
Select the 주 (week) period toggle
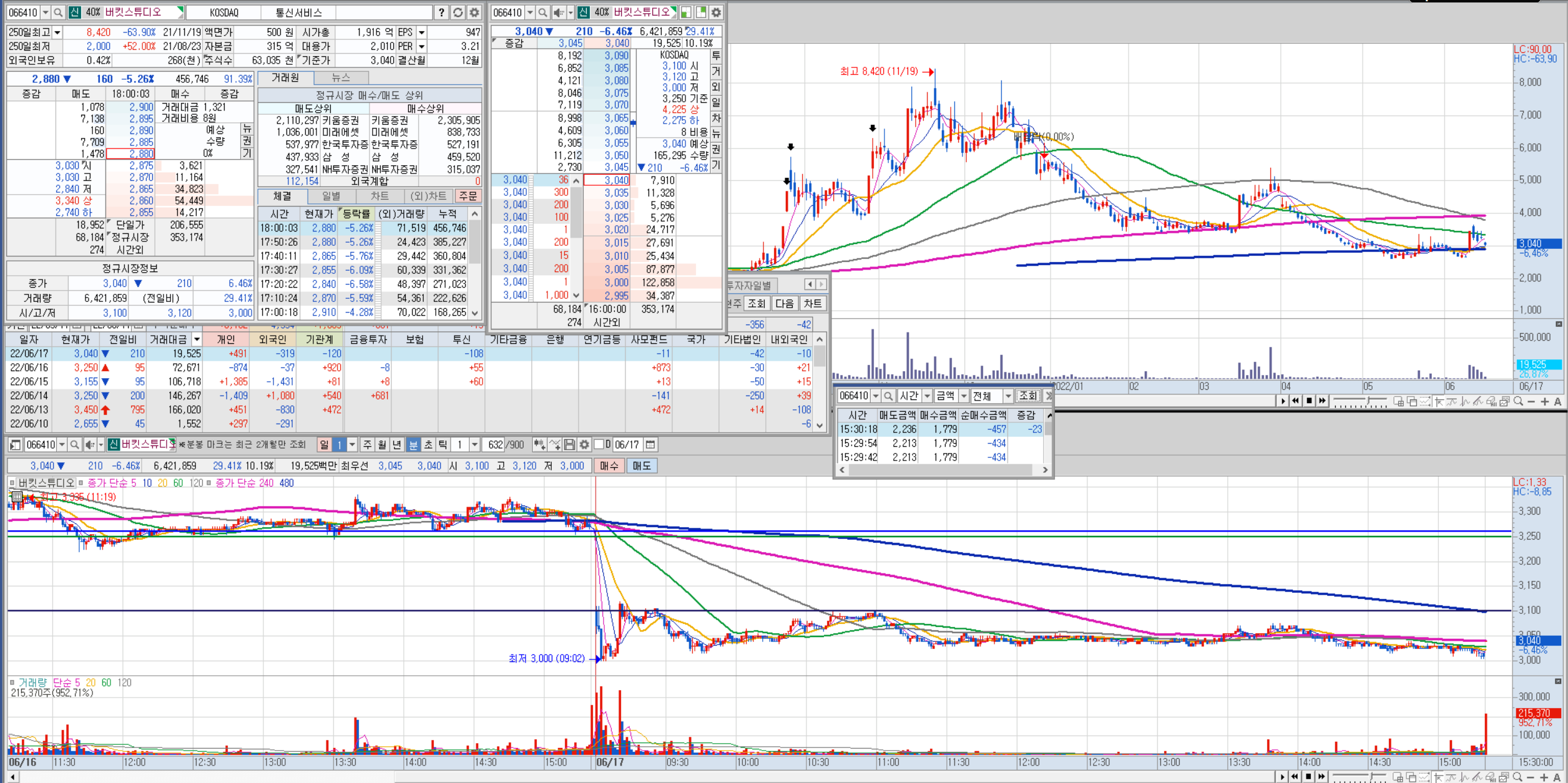tap(368, 444)
